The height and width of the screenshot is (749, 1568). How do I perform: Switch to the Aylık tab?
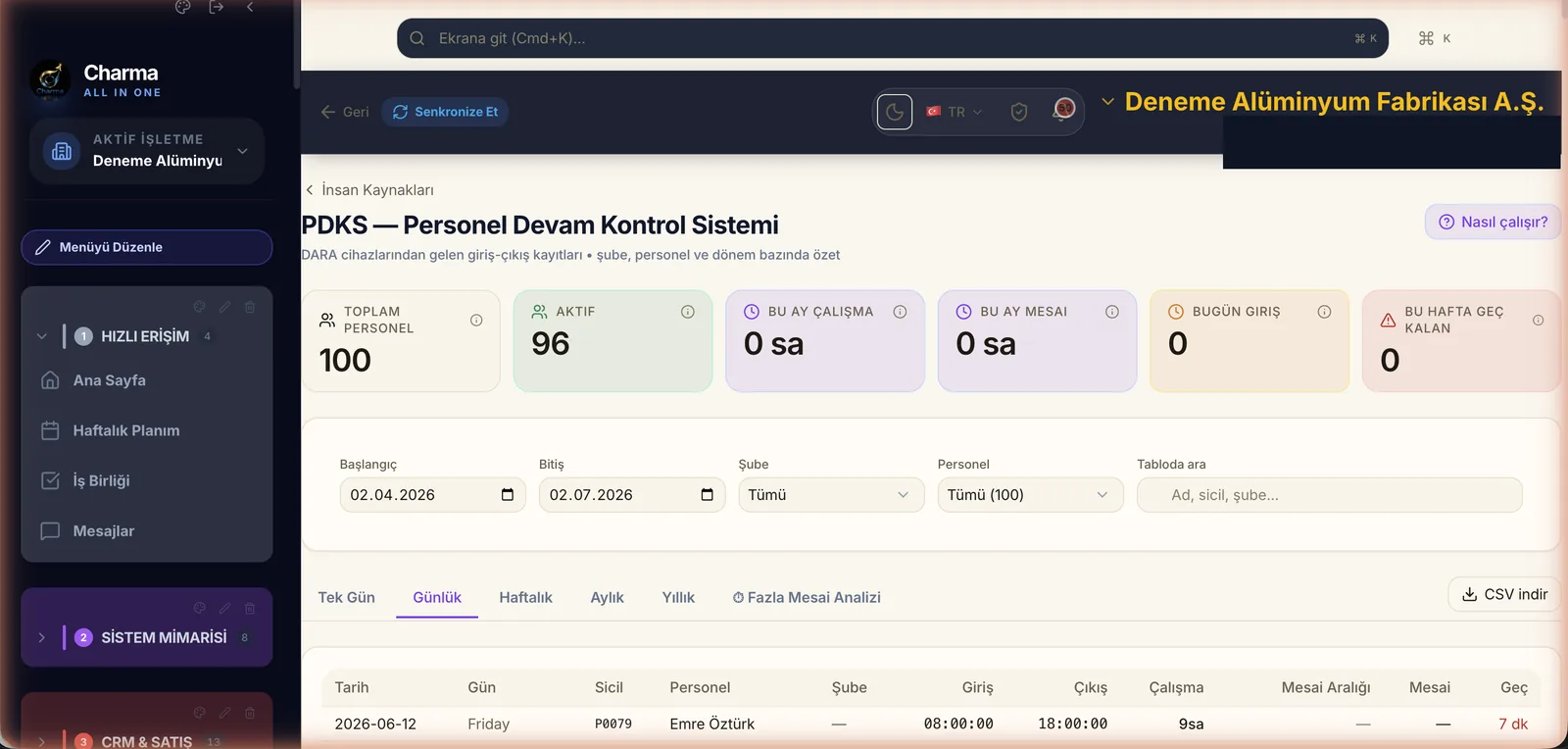(x=607, y=597)
